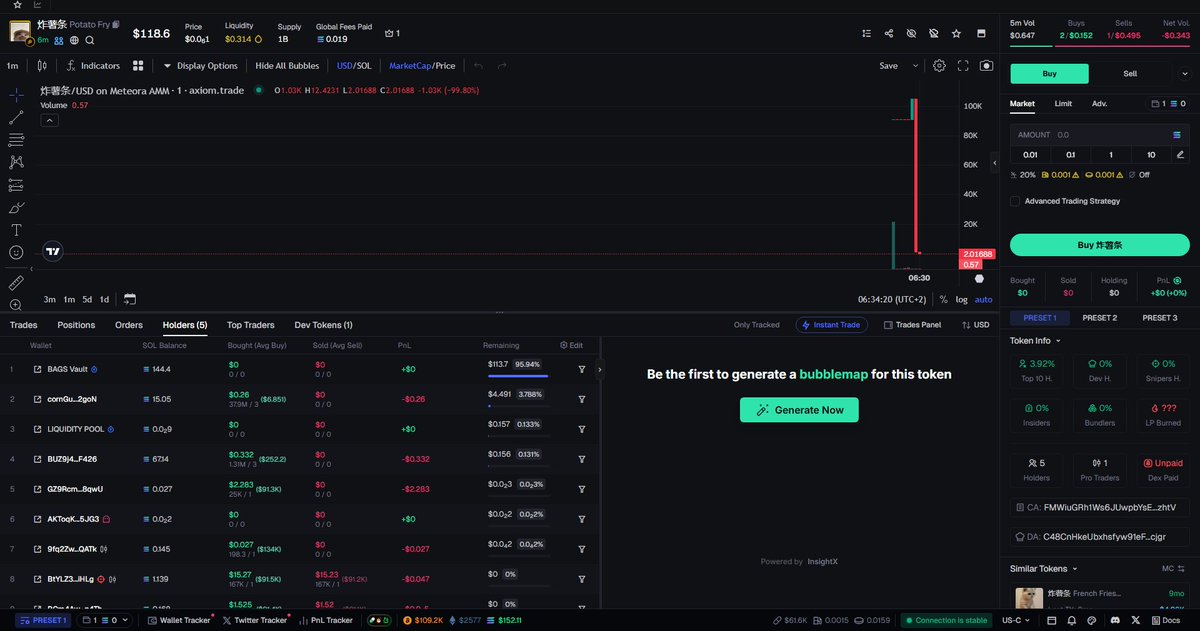
Task: Select PRESET 2 tab
Action: click(x=1099, y=318)
